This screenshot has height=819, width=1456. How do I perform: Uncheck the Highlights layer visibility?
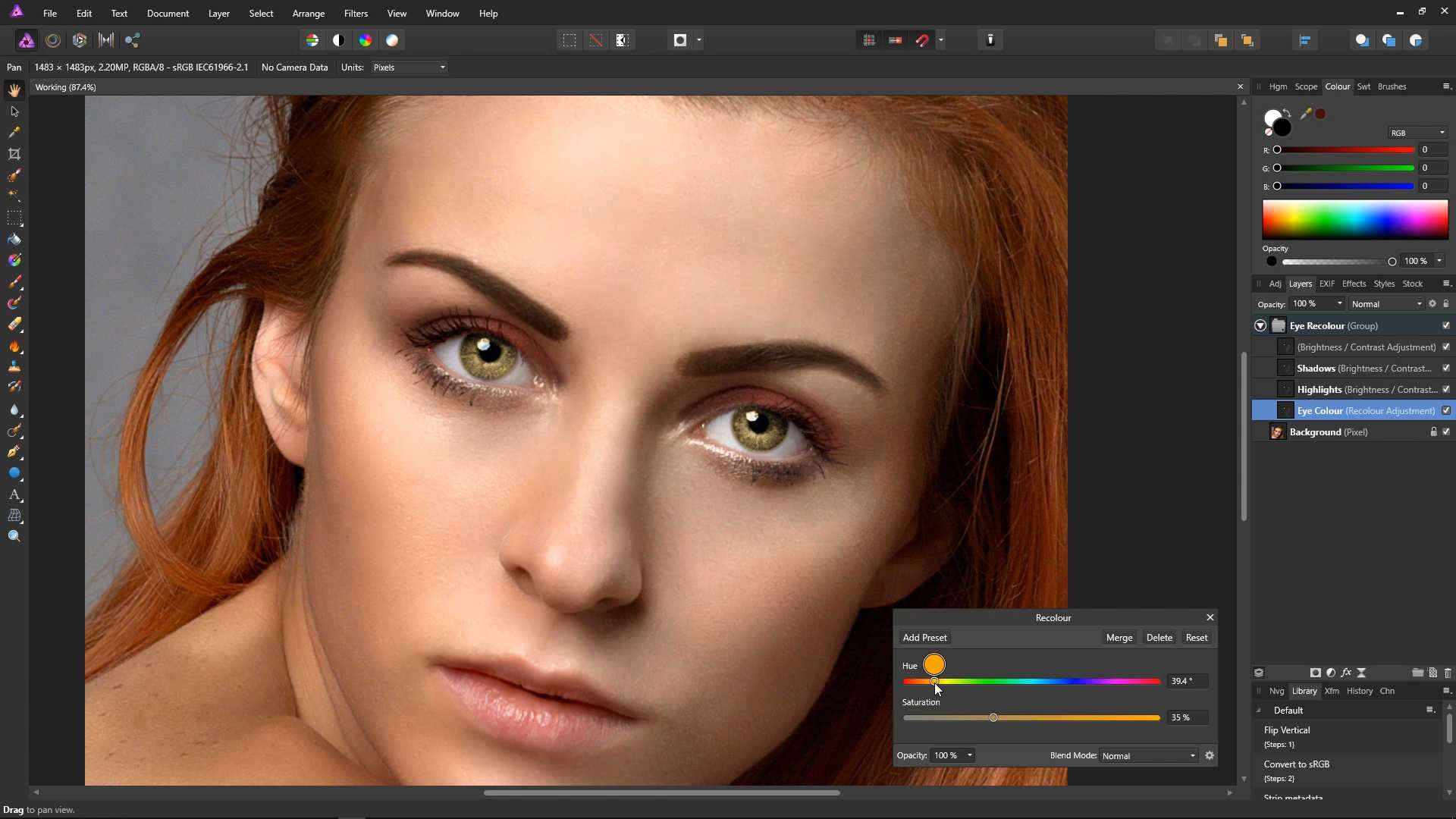[x=1446, y=389]
